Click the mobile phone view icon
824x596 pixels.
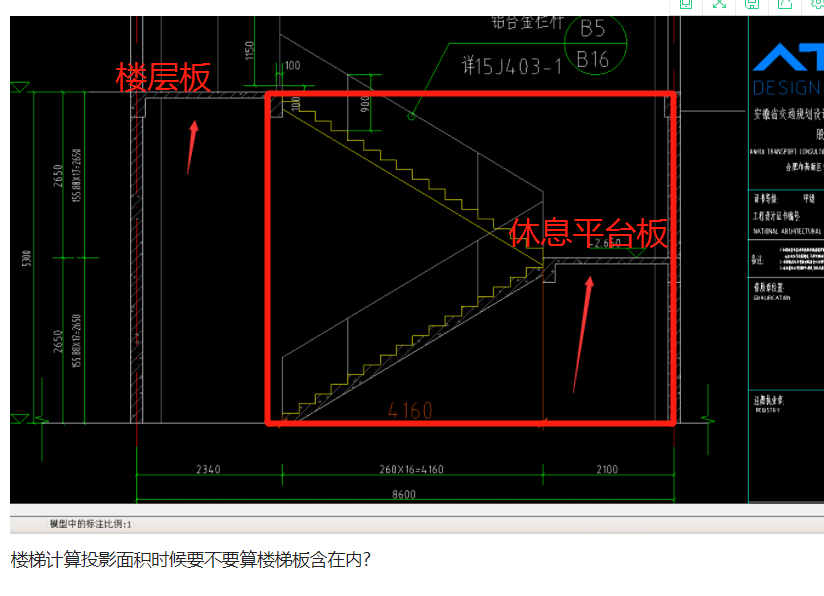click(686, 4)
